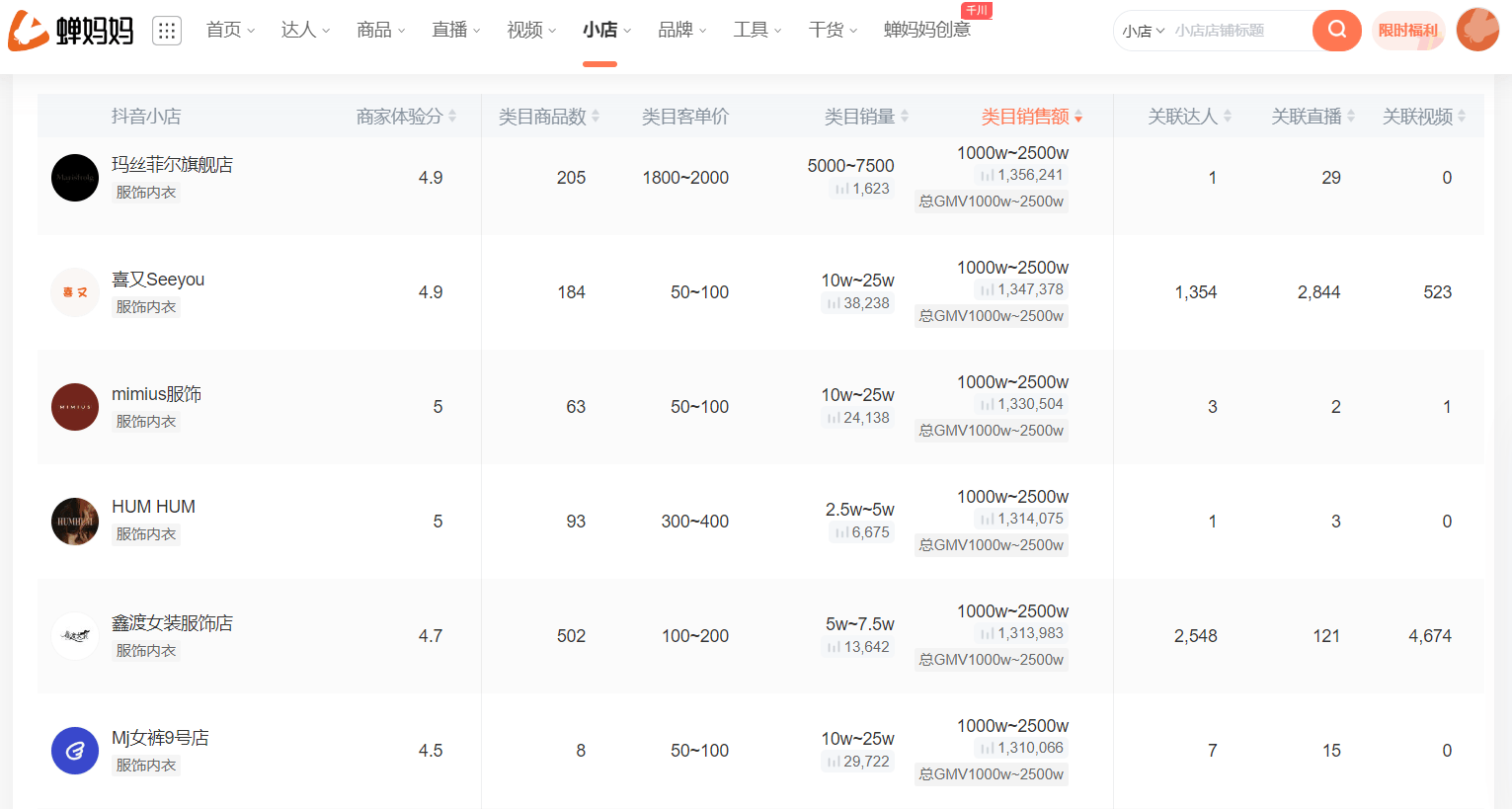Click chart icon beside revenue 1,347,378
This screenshot has width=1512, height=809.
coord(987,289)
